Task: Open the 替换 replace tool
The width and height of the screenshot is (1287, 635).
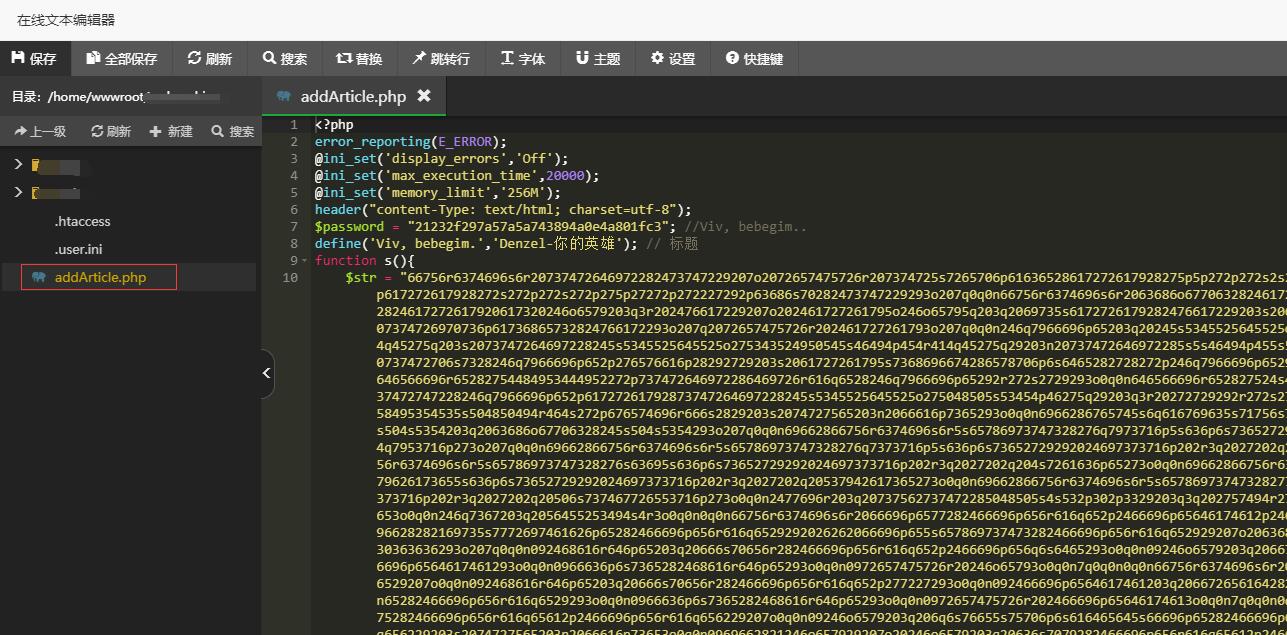Action: coord(359,59)
